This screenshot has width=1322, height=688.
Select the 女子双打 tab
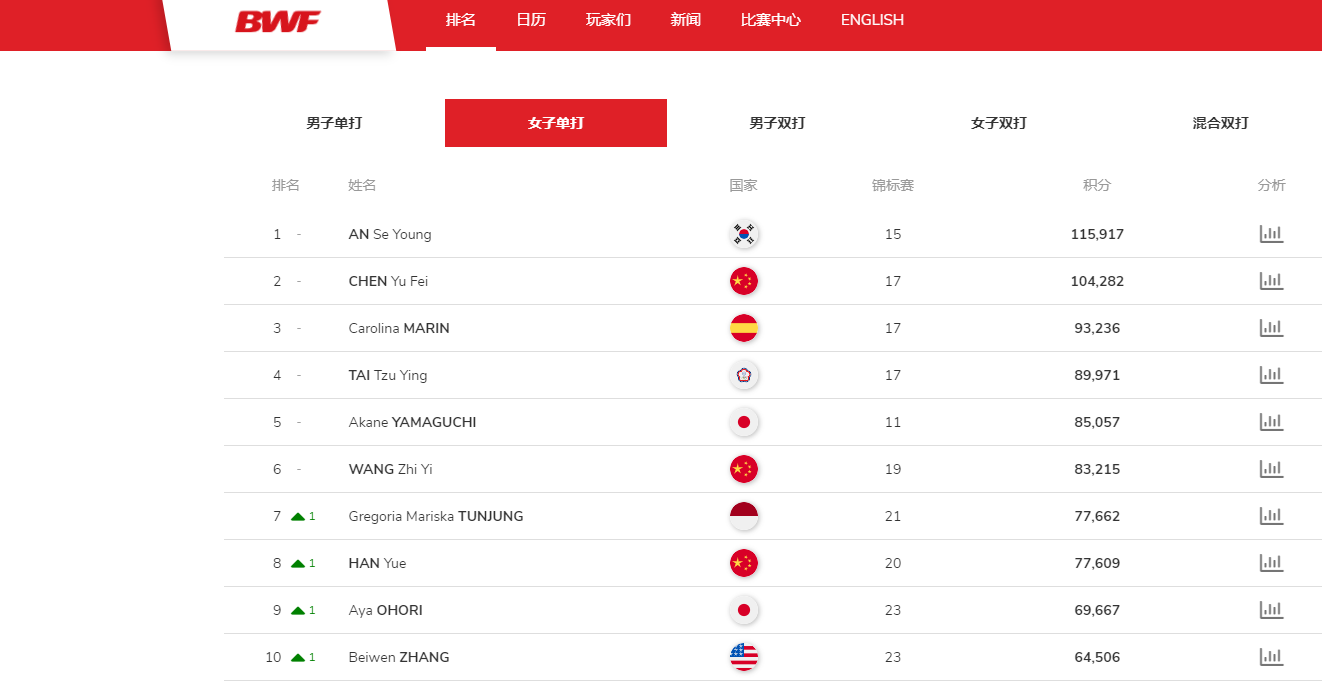coord(999,123)
